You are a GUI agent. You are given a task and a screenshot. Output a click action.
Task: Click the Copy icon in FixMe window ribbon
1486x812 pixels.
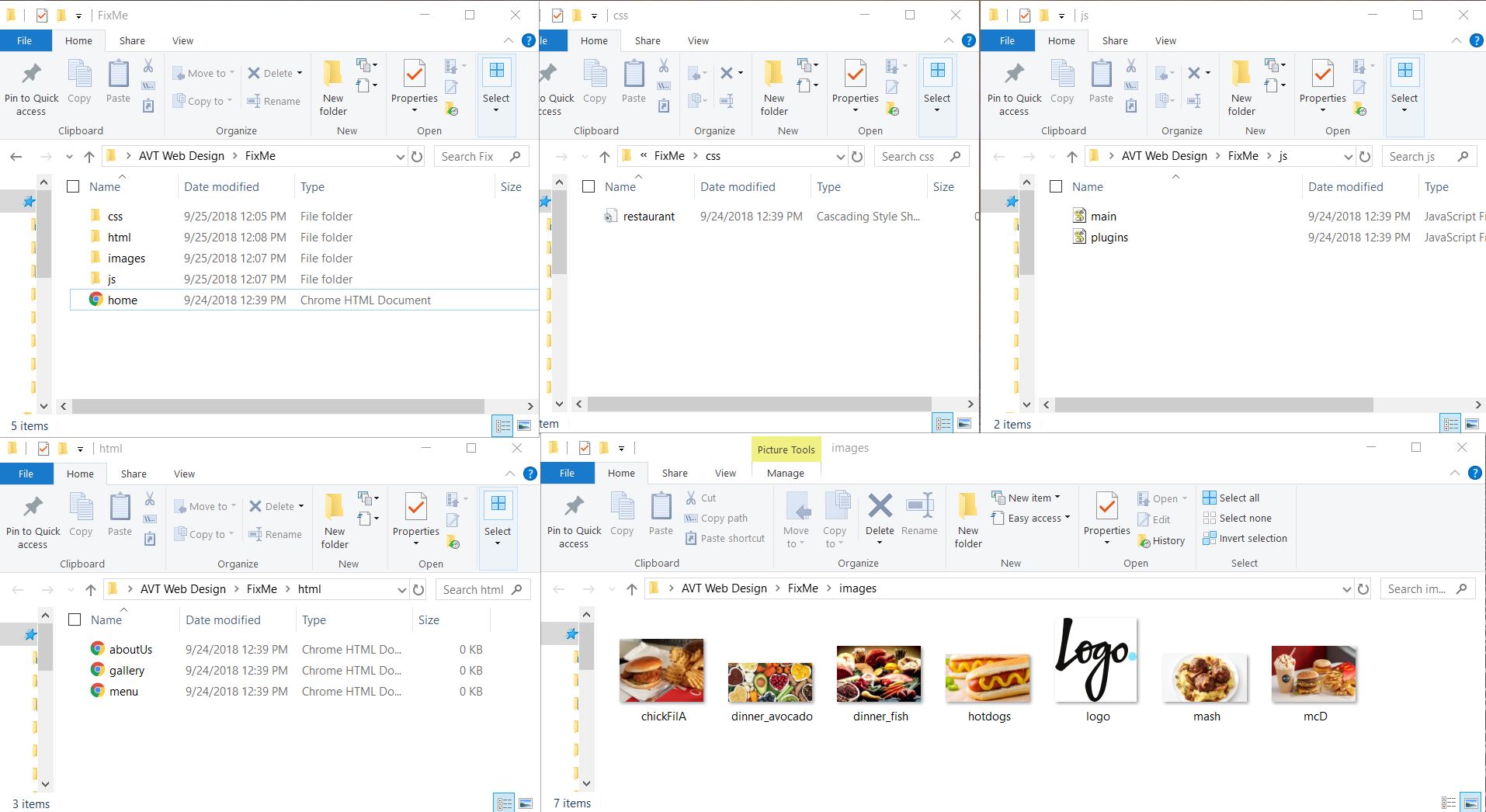pos(79,75)
